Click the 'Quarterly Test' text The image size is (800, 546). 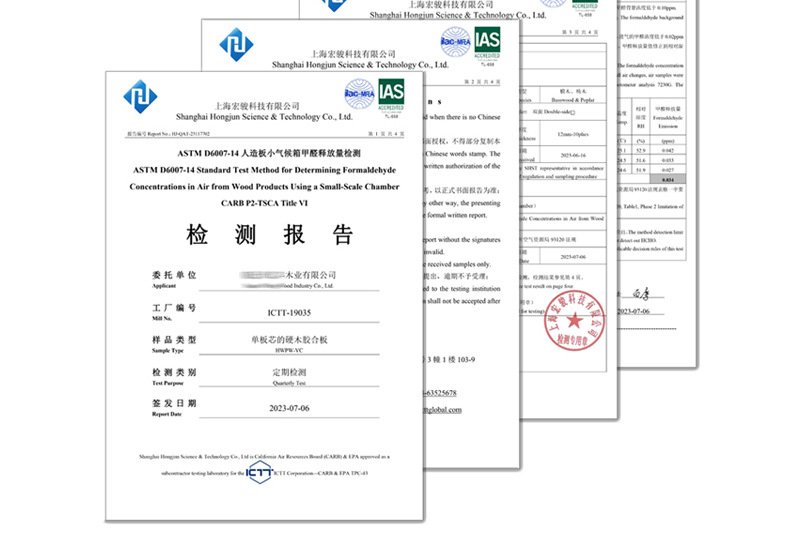pos(289,383)
